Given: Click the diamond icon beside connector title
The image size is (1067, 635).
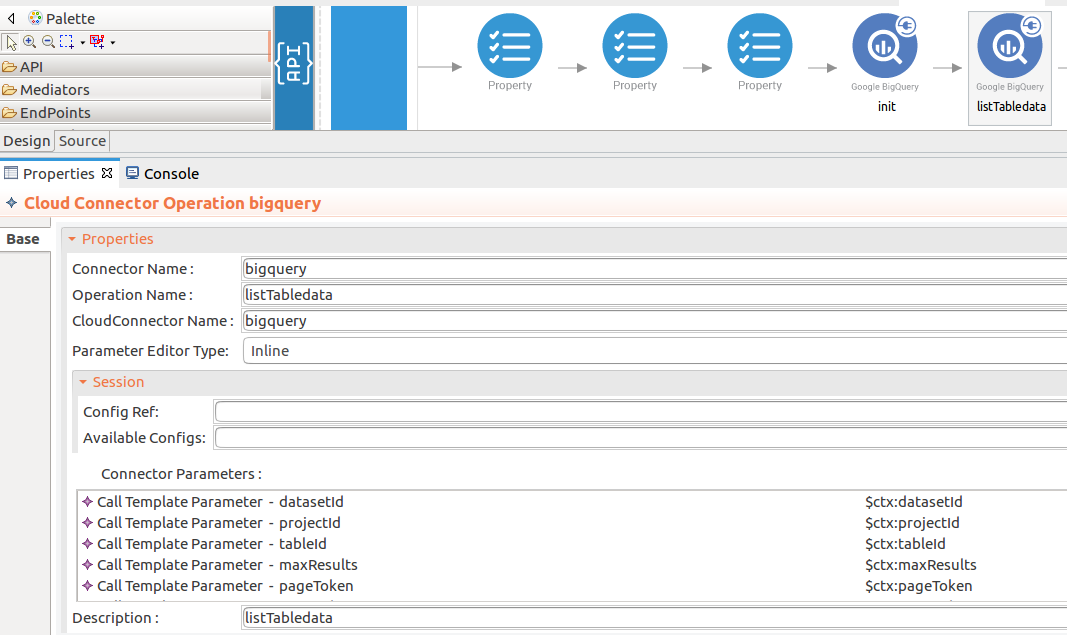Looking at the screenshot, I should (x=12, y=203).
